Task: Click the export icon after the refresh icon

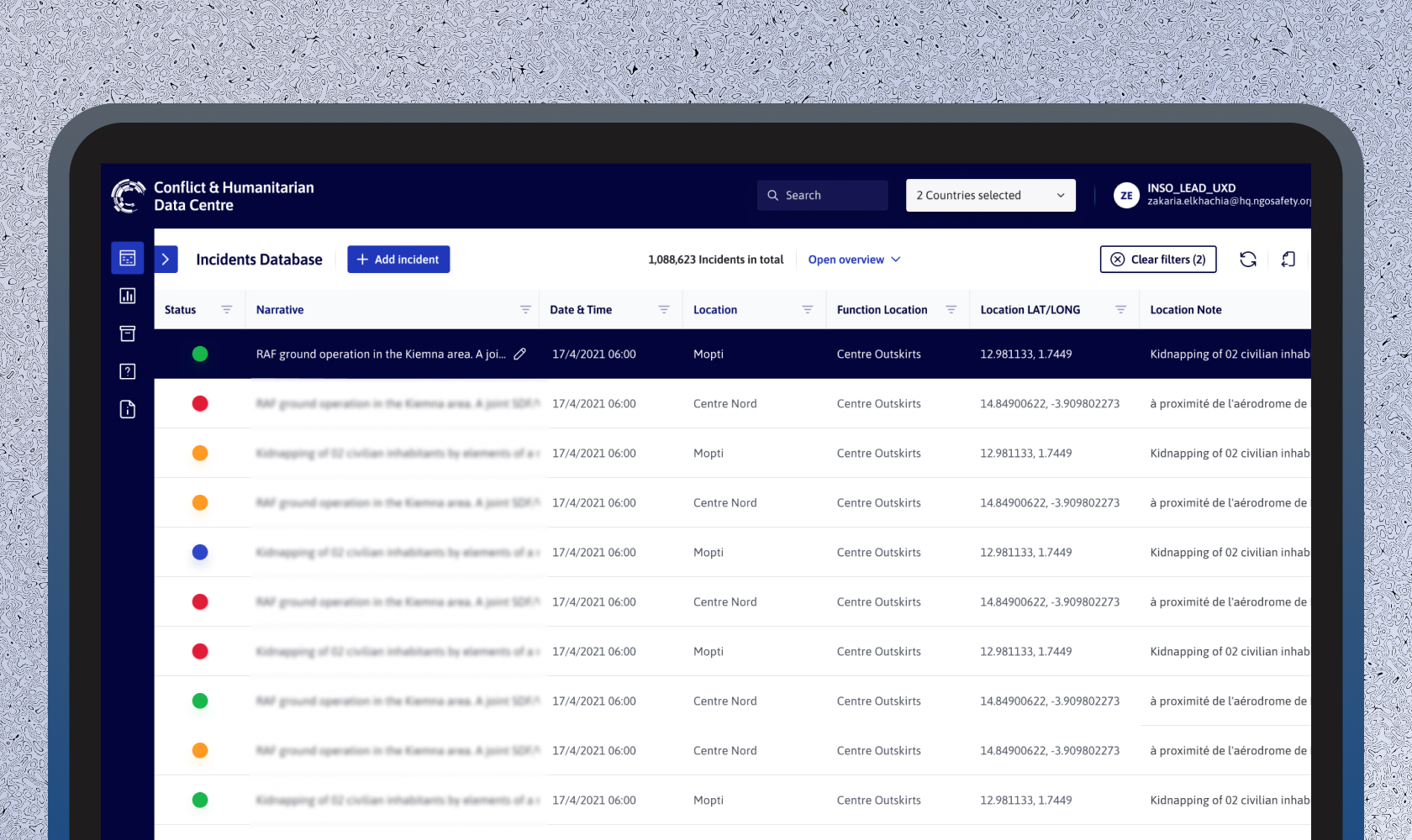Action: click(1288, 260)
